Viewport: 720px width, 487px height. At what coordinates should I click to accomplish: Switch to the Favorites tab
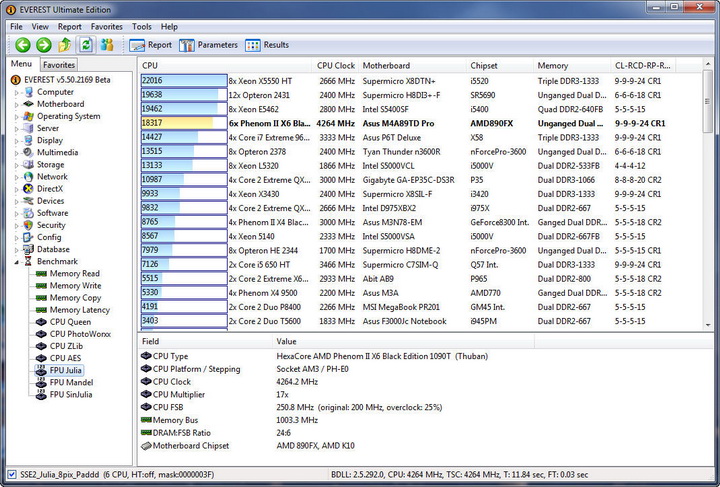click(x=59, y=65)
